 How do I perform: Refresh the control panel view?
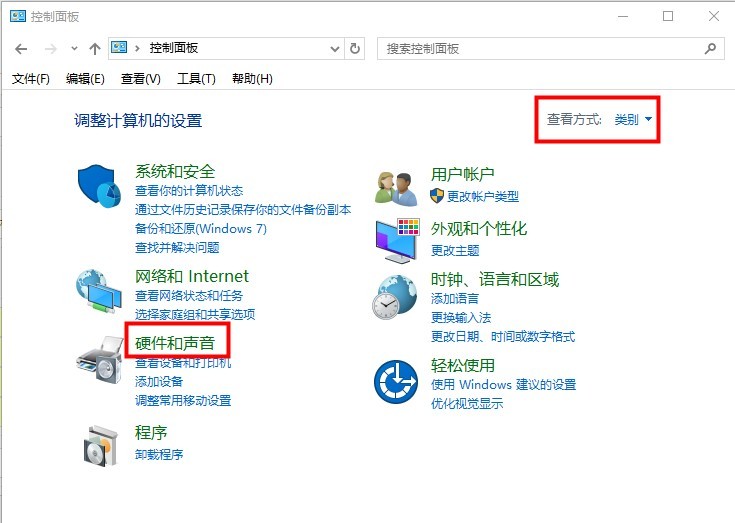pyautogui.click(x=355, y=48)
